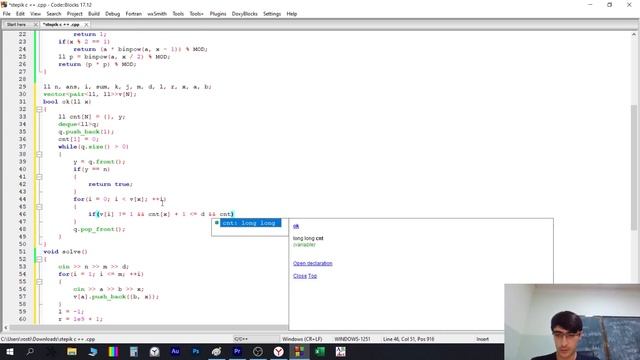Screen dimensions: 640x360
Task: Click 'WINDOWS-1251' encoding in status bar
Action: [x=352, y=339]
